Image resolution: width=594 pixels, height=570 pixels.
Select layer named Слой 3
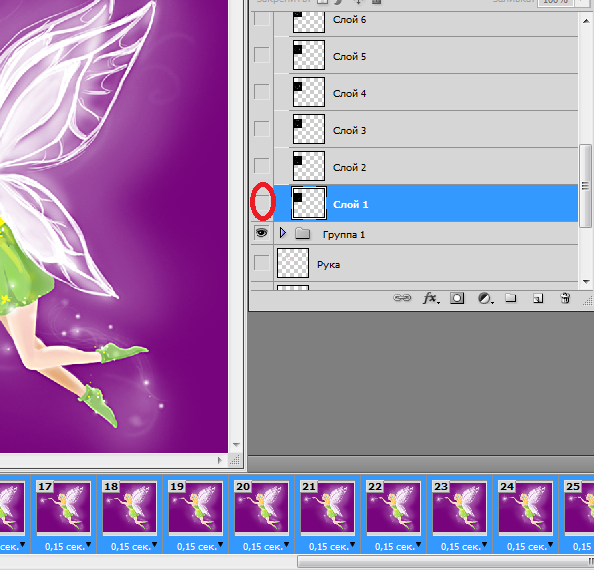coord(349,130)
